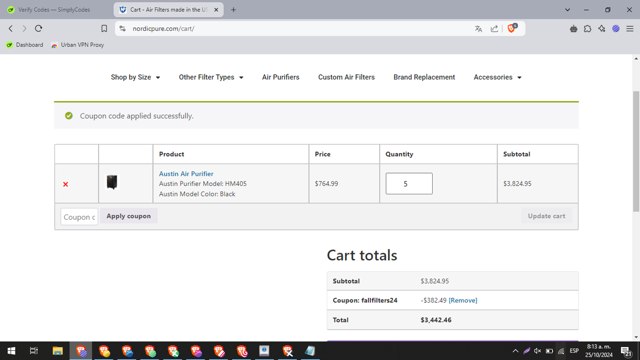Click the Cart totals heading
The height and width of the screenshot is (360, 640).
coord(362,256)
